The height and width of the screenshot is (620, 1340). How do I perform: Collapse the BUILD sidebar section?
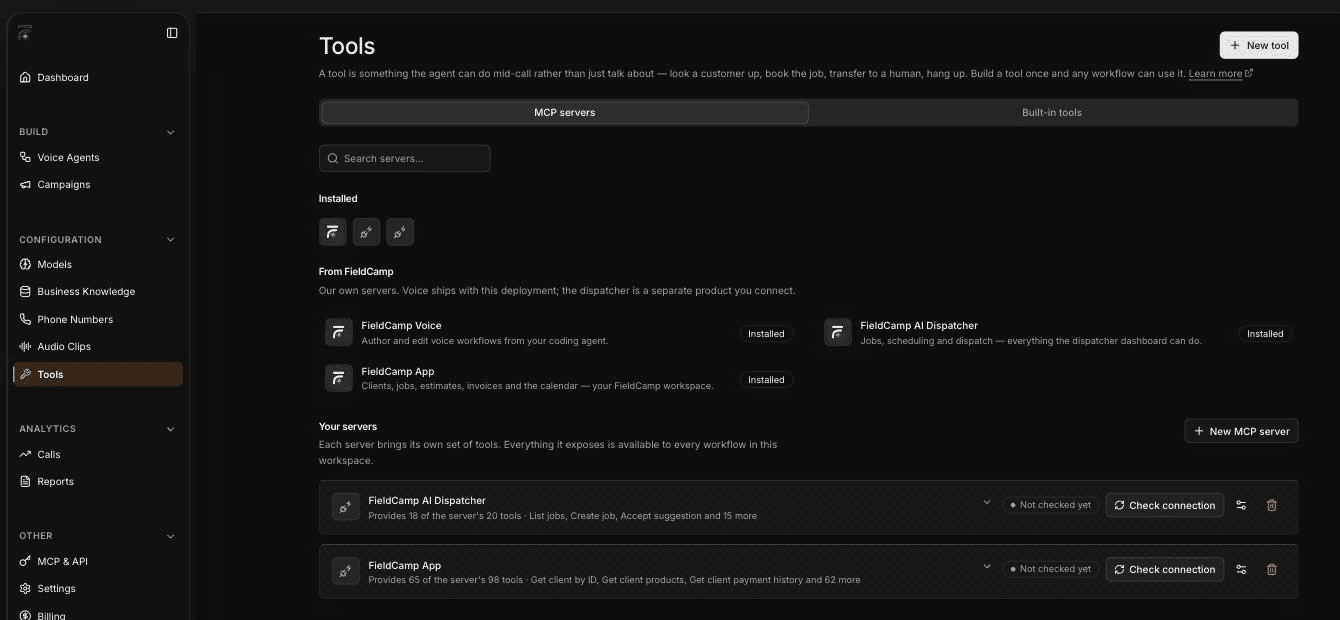pos(170,132)
